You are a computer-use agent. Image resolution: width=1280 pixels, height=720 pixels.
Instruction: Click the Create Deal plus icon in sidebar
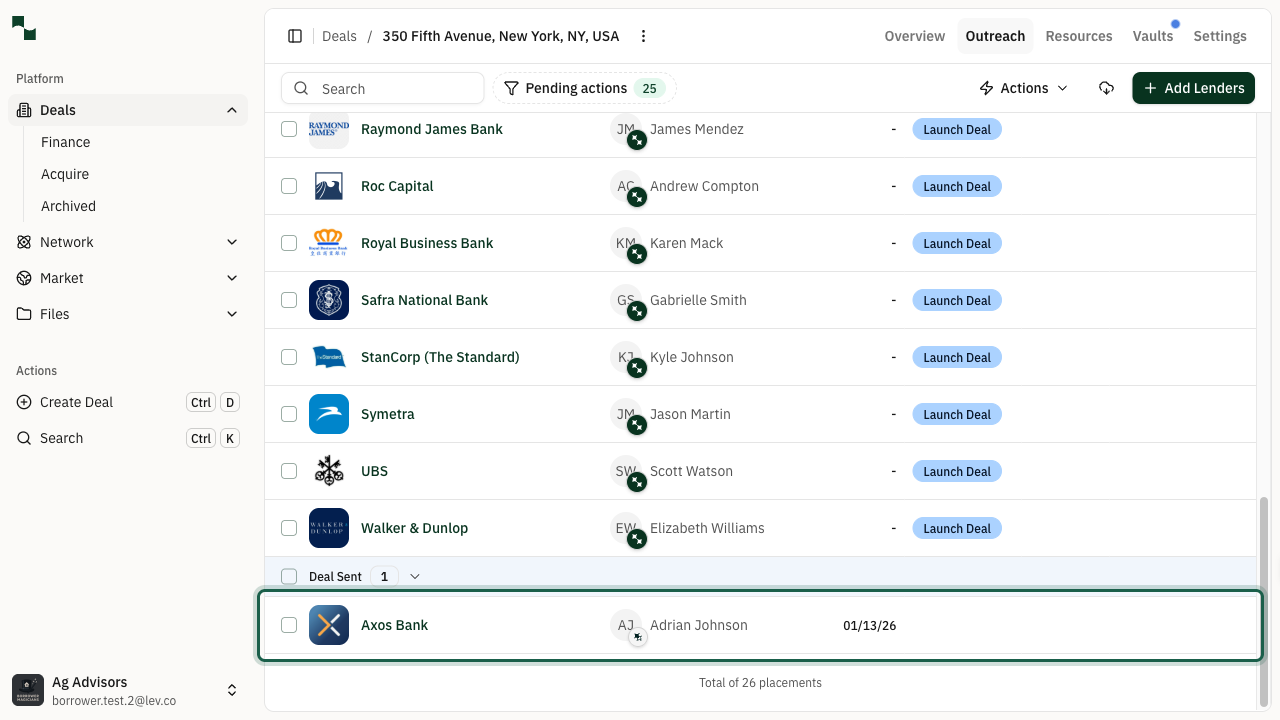(x=23, y=402)
